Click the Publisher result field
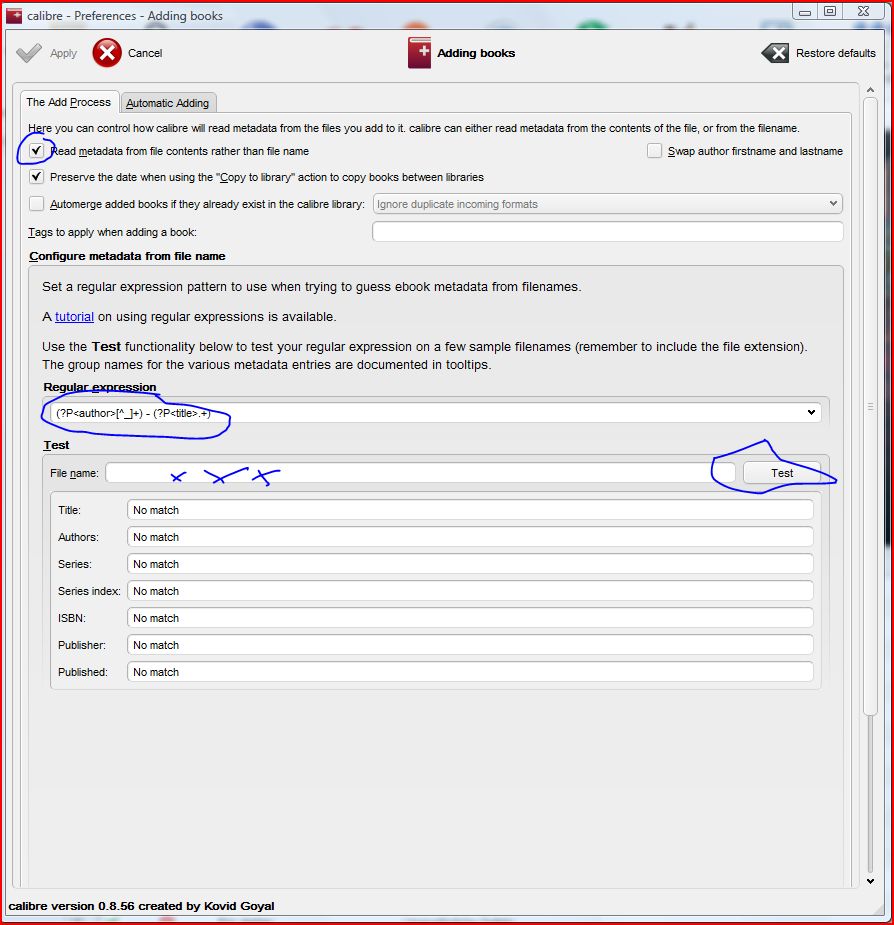894x925 pixels. [470, 645]
